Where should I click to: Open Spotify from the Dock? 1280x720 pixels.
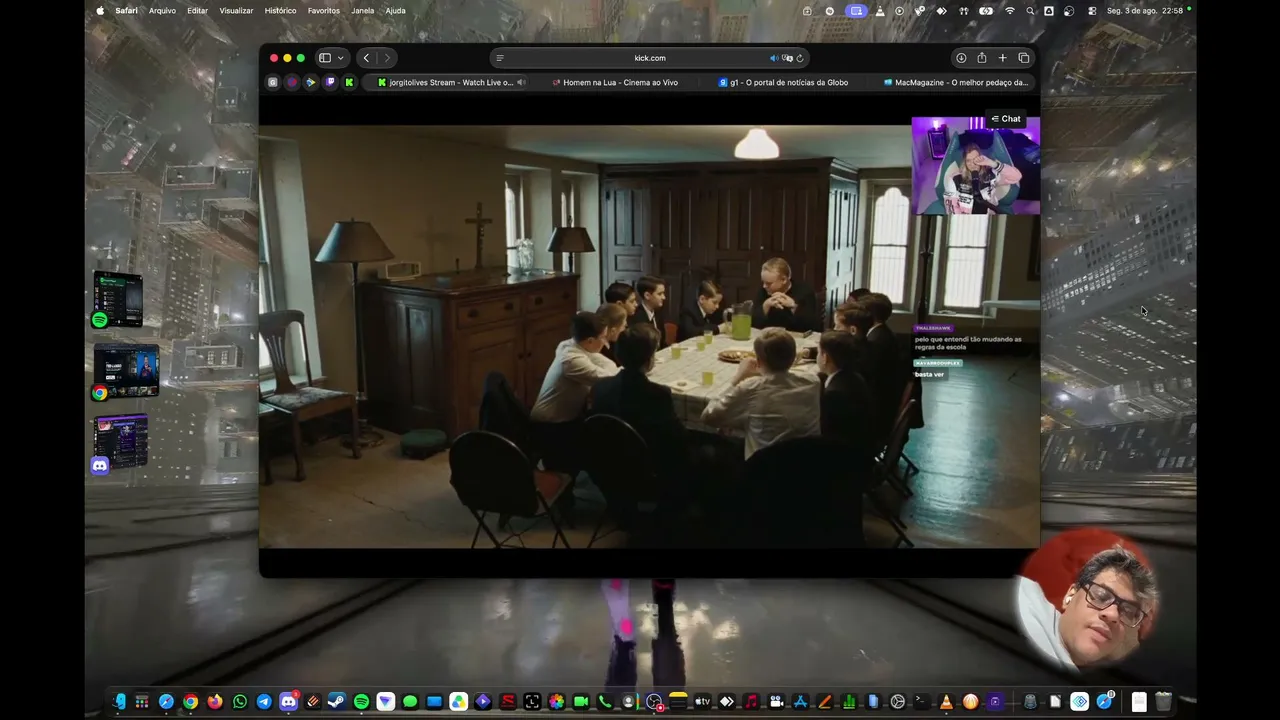[361, 702]
